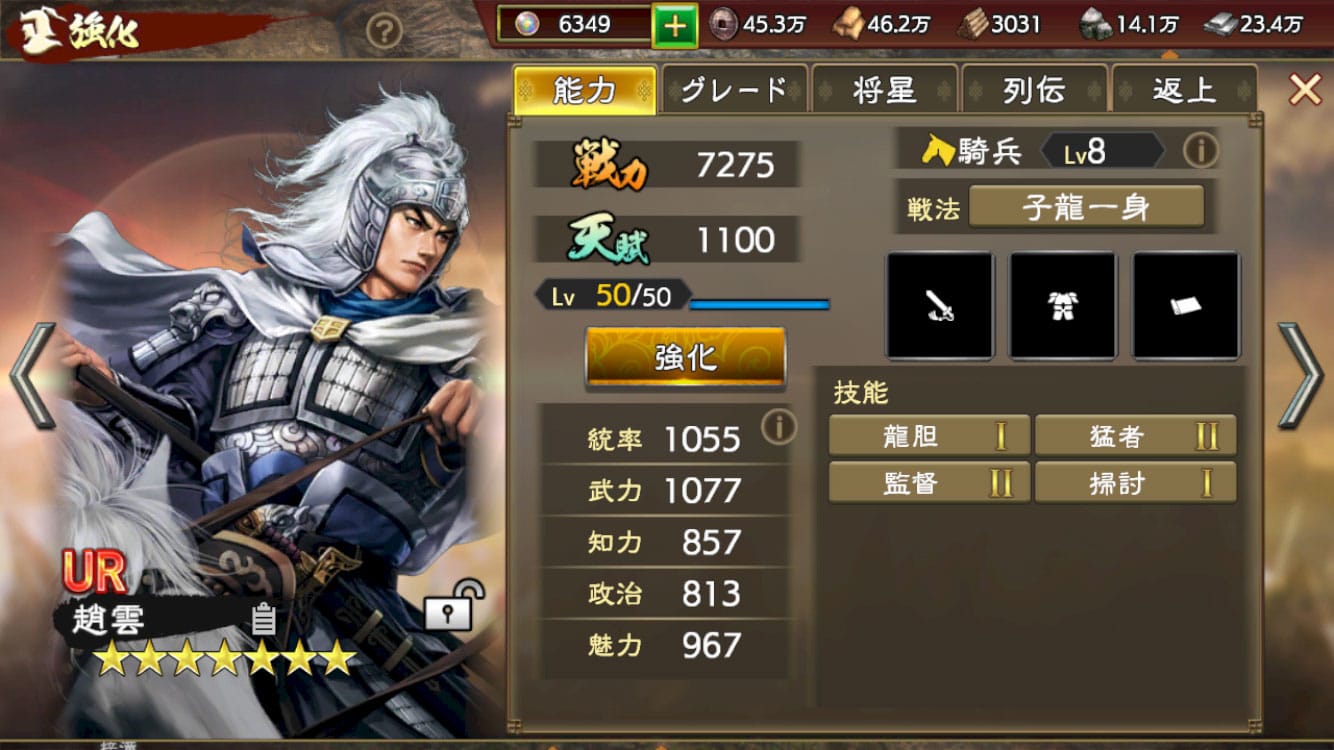Switch to the 将星 tab
This screenshot has width=1334, height=750.
[884, 90]
